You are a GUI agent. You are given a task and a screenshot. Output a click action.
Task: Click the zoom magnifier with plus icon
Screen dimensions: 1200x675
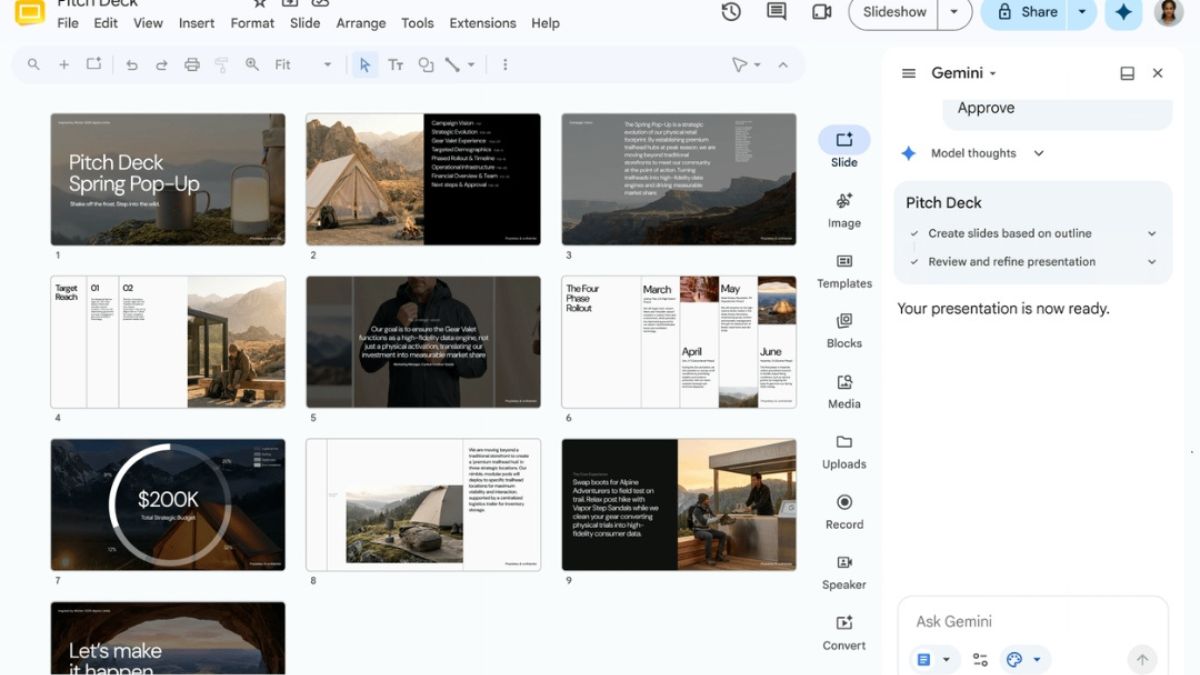pyautogui.click(x=252, y=64)
